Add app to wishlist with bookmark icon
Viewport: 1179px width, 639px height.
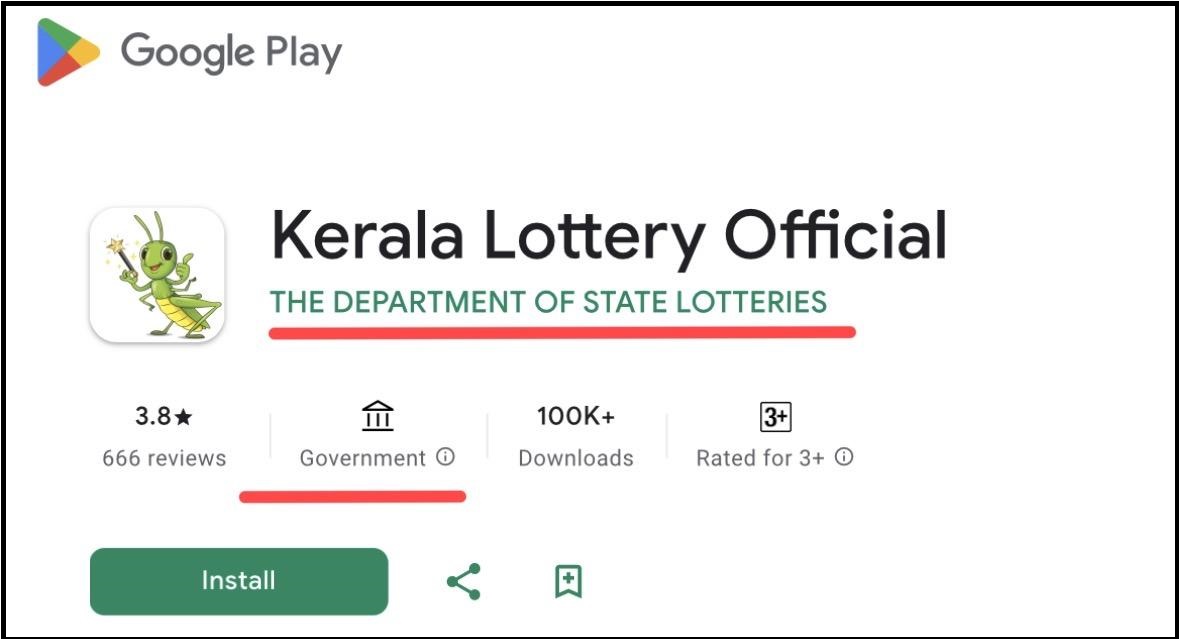coord(568,581)
